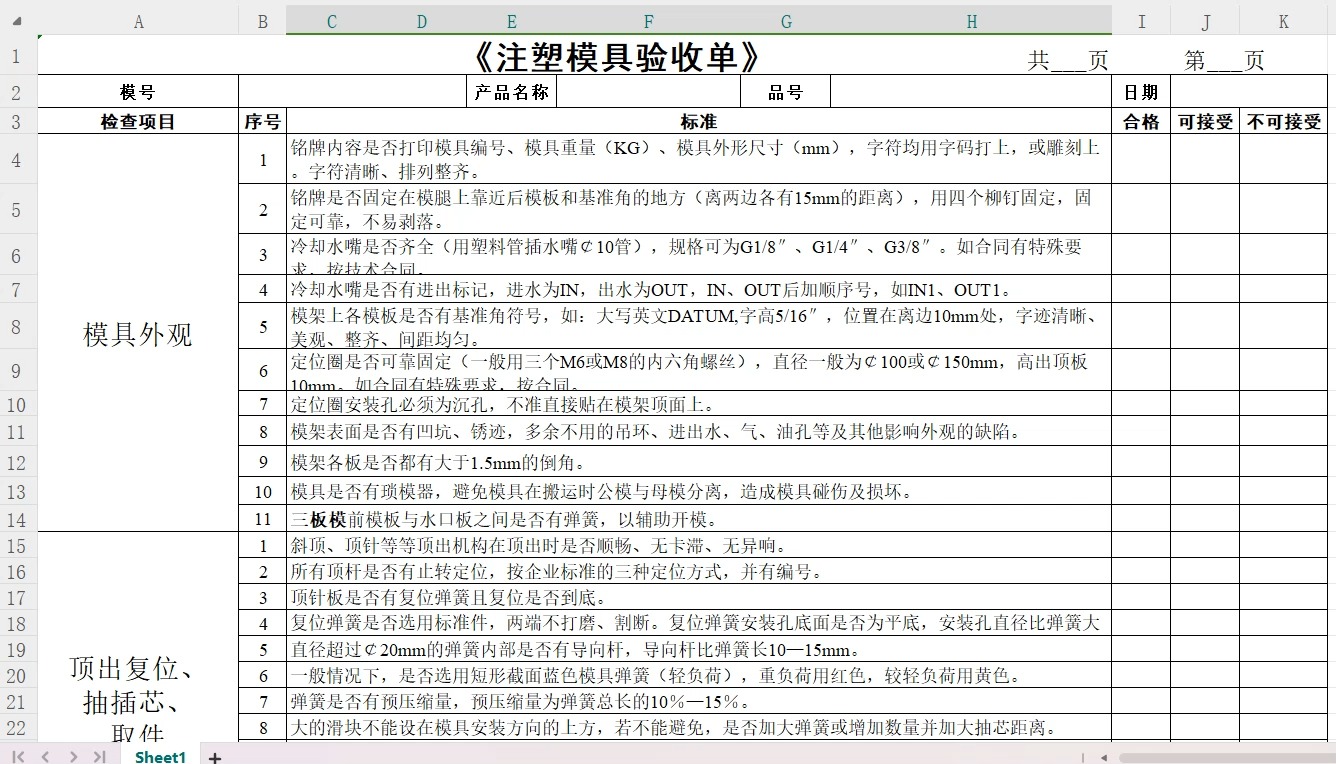Click the 模号 label cell

click(x=138, y=91)
